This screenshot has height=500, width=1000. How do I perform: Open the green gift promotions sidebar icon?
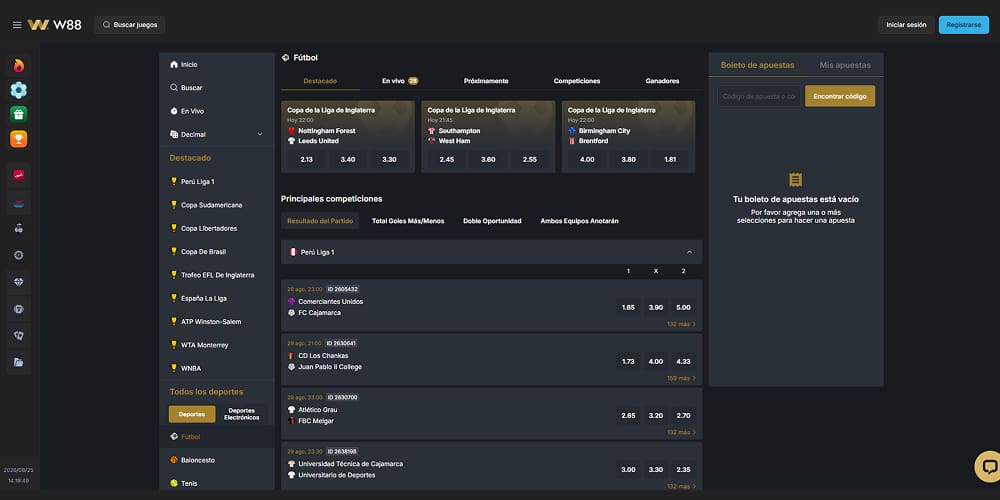(18, 114)
